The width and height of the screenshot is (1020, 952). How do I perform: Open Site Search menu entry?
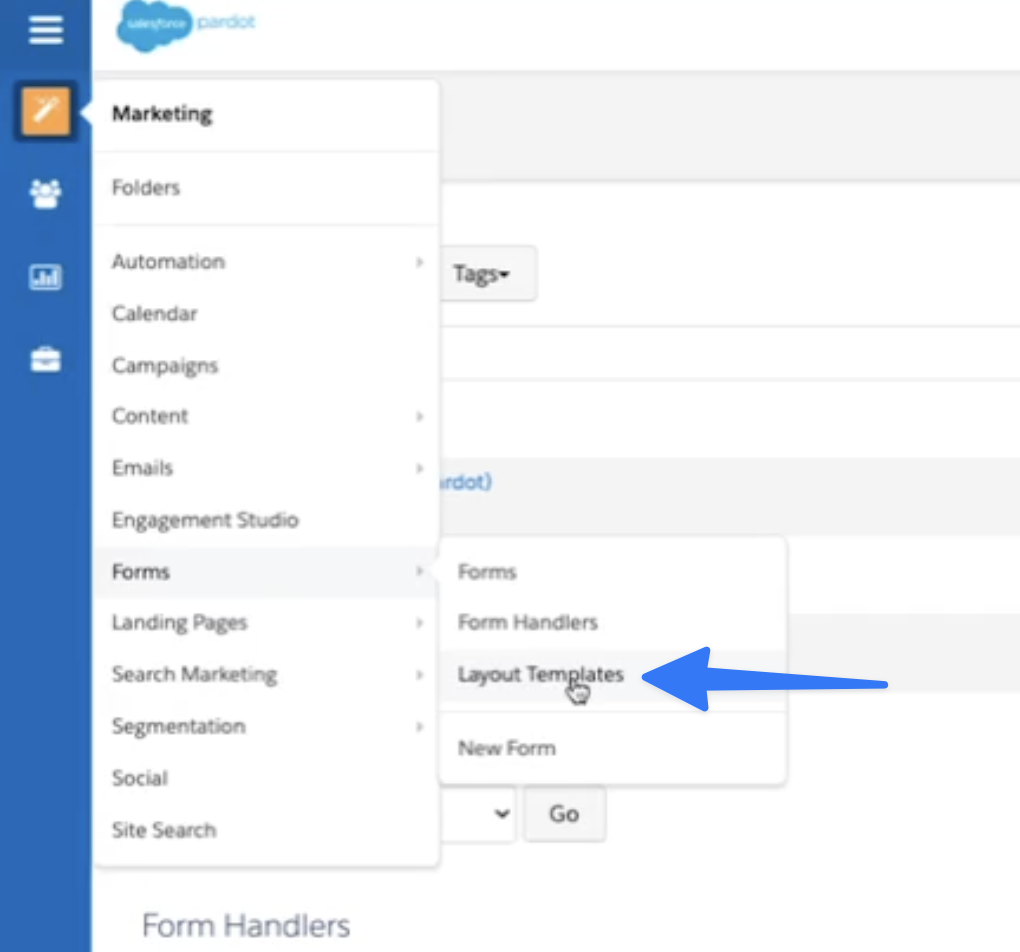tap(164, 830)
